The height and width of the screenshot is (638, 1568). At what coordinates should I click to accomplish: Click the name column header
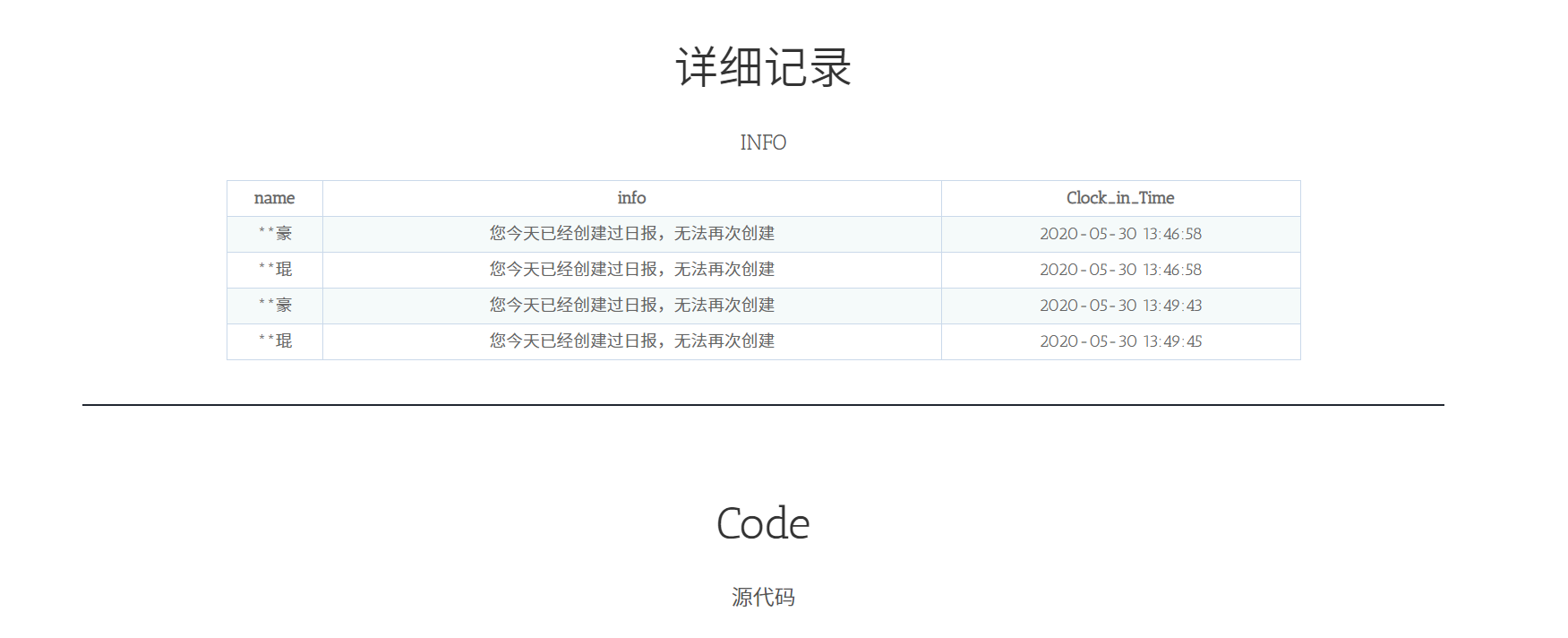[x=274, y=198]
